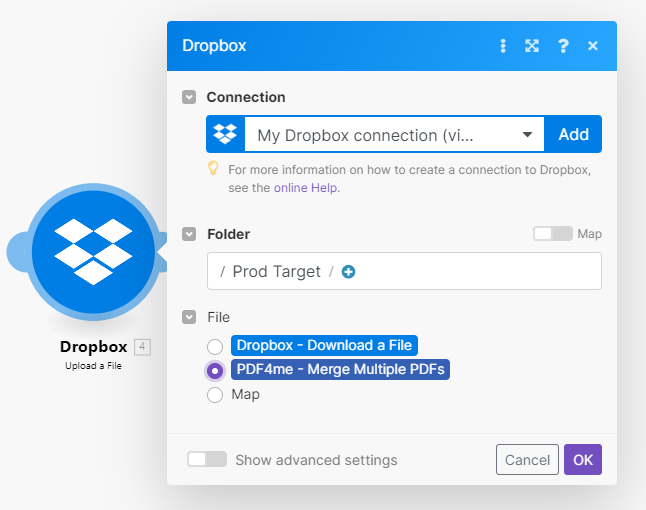The image size is (646, 510).
Task: Click the plus icon after Prod Target
Action: click(349, 272)
